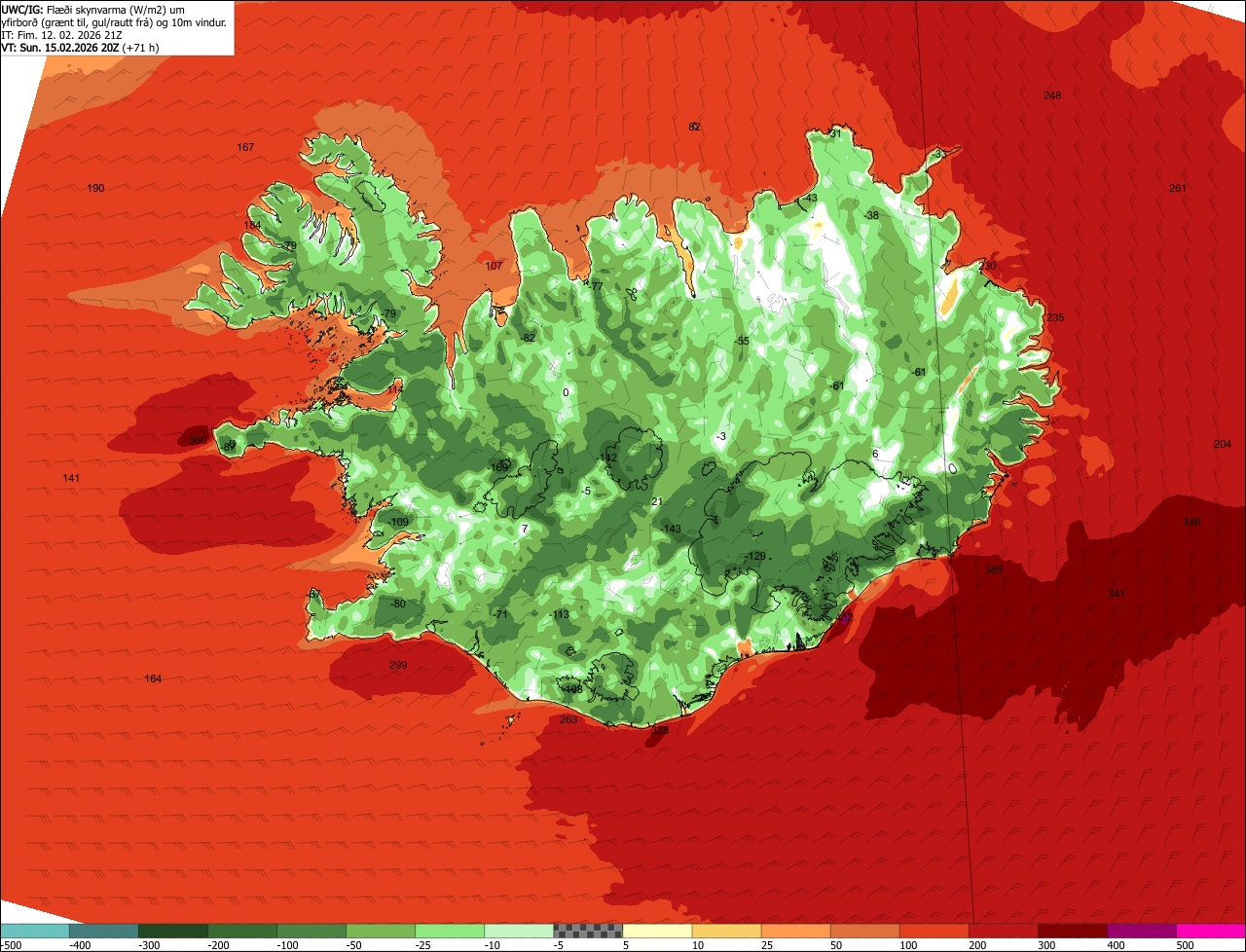The image size is (1246, 952).
Task: Click the flux value '190' on the map
Action: point(95,188)
